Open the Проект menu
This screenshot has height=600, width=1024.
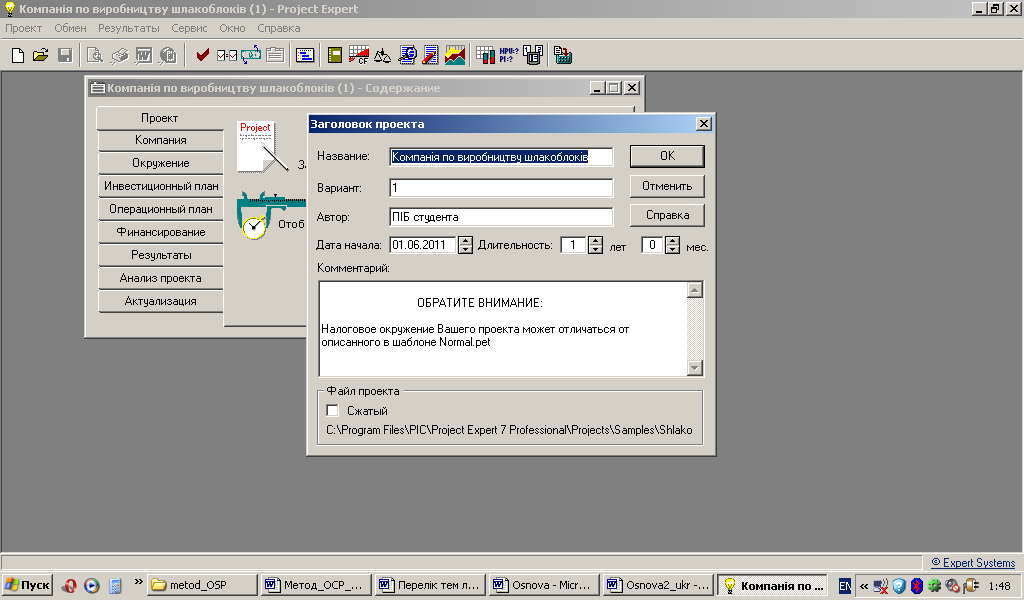click(24, 28)
